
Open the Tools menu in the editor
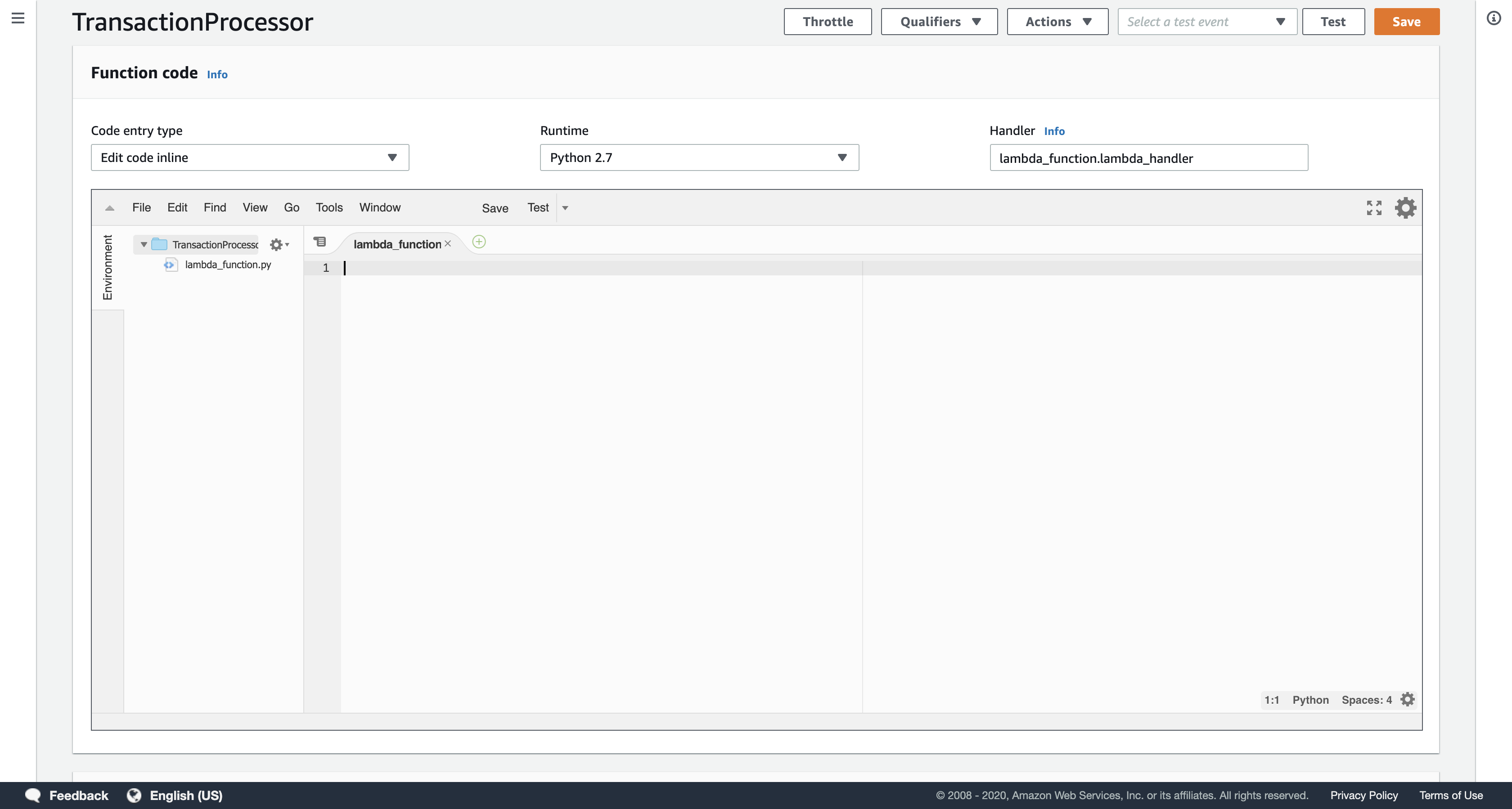[328, 208]
